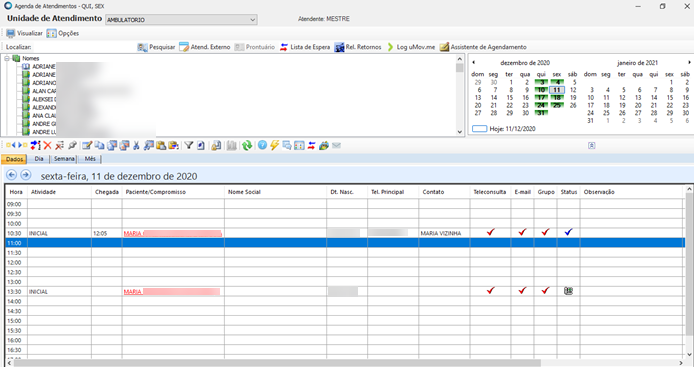Click the copy pages icon after edit pencil
The image size is (694, 367).
tap(100, 145)
